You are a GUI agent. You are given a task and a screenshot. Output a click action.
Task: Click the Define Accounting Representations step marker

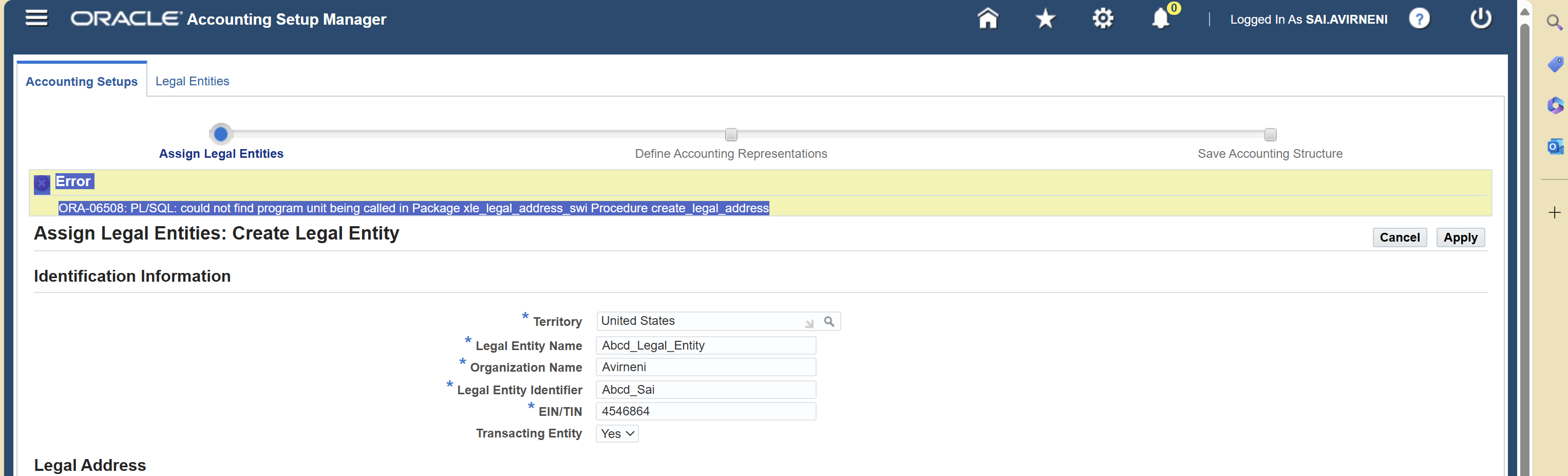coord(730,135)
